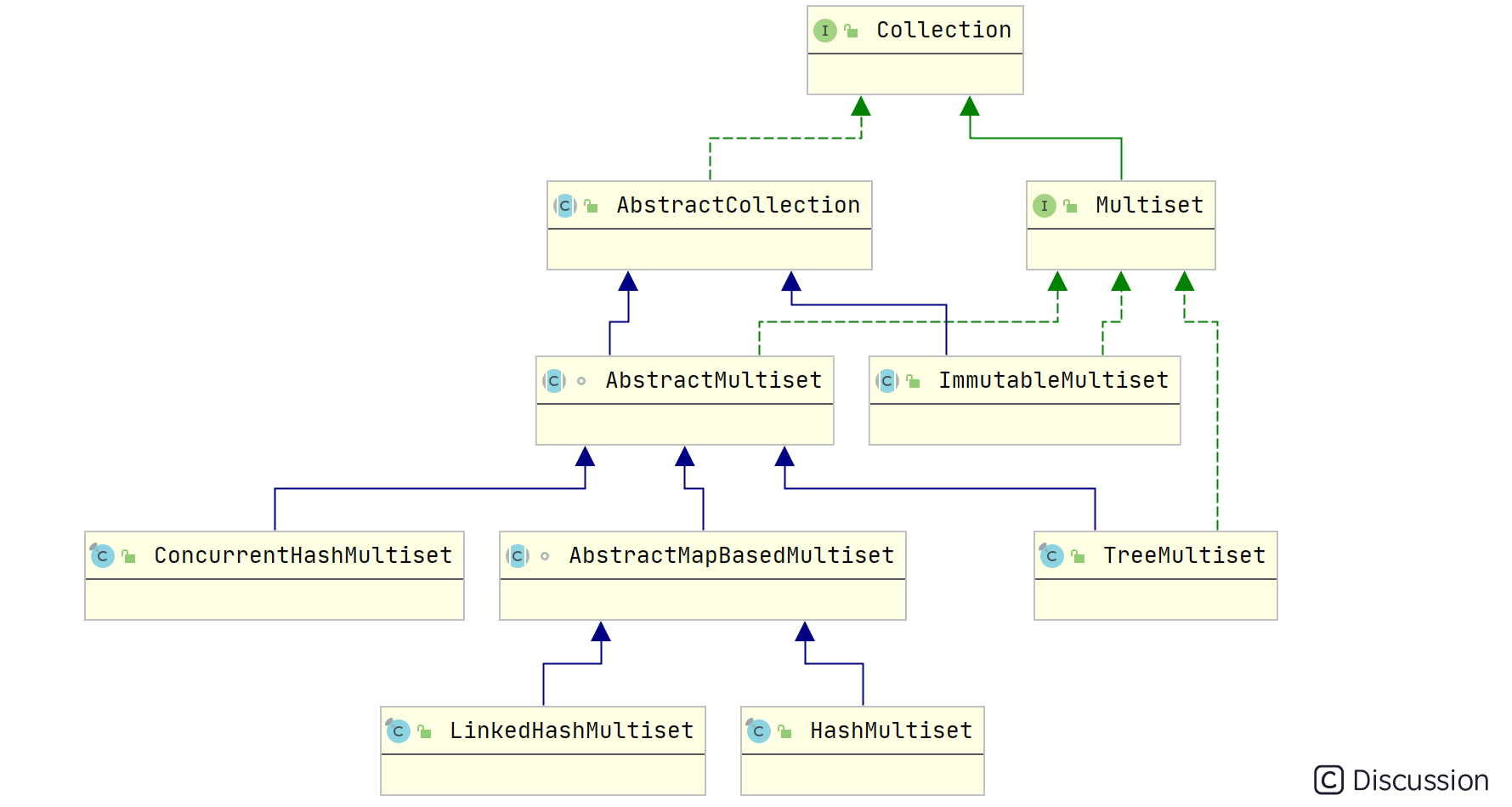1512x807 pixels.
Task: Click the package-private dot icon on AbstractMultiset
Action: click(x=581, y=381)
